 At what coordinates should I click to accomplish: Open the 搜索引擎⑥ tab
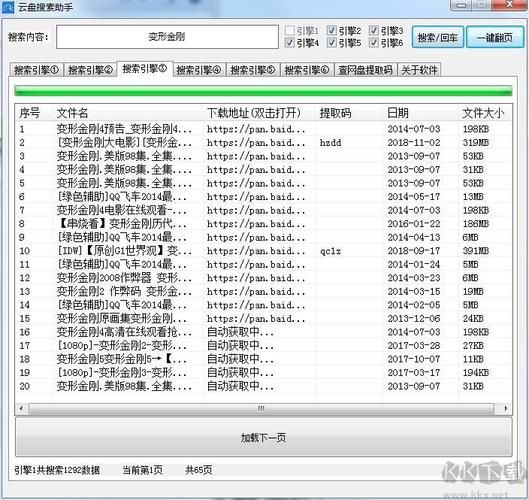[x=307, y=70]
